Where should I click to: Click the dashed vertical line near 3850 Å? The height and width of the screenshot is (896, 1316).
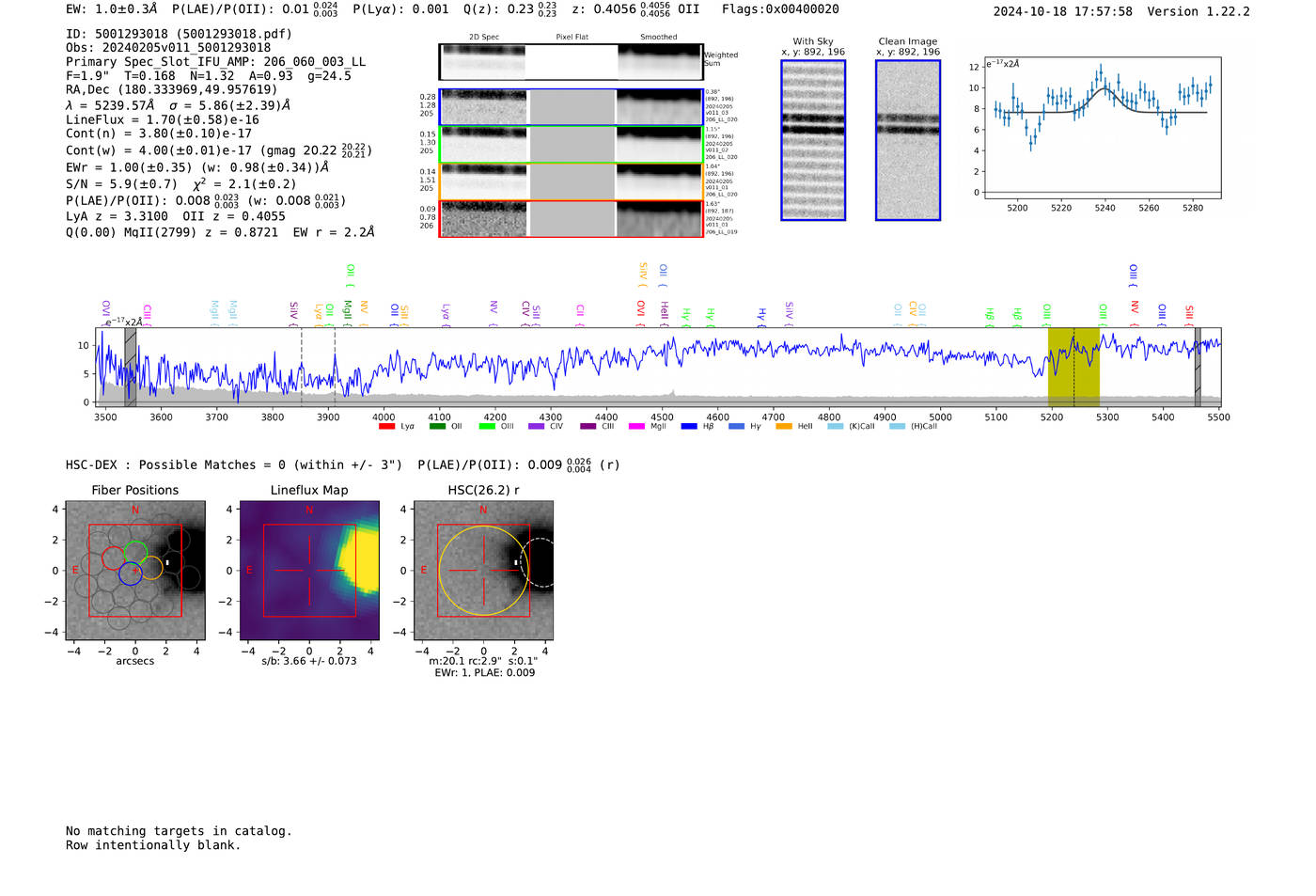coord(301,367)
